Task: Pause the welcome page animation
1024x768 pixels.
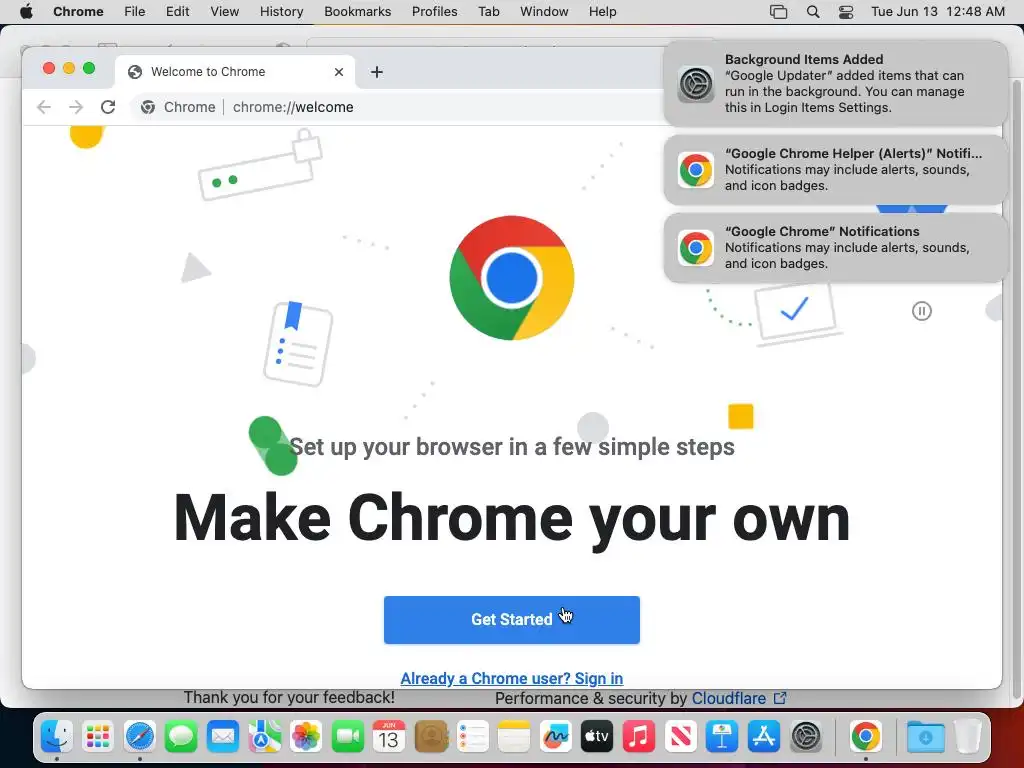Action: pos(921,311)
